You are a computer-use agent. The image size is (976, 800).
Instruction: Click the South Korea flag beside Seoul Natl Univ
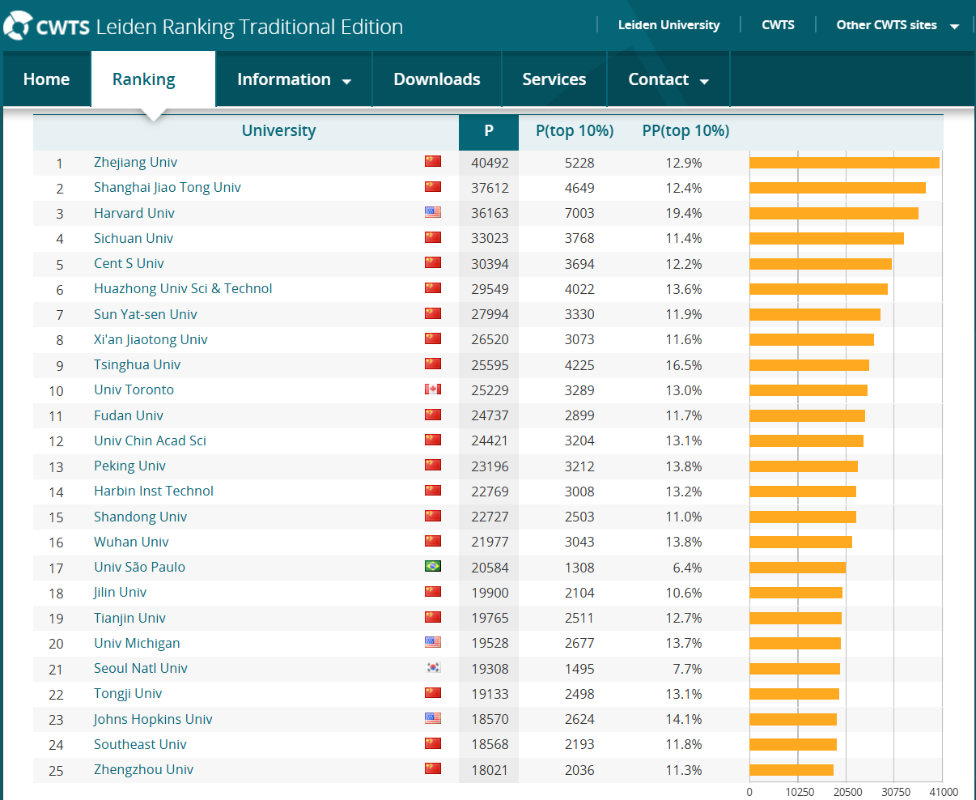click(x=433, y=668)
